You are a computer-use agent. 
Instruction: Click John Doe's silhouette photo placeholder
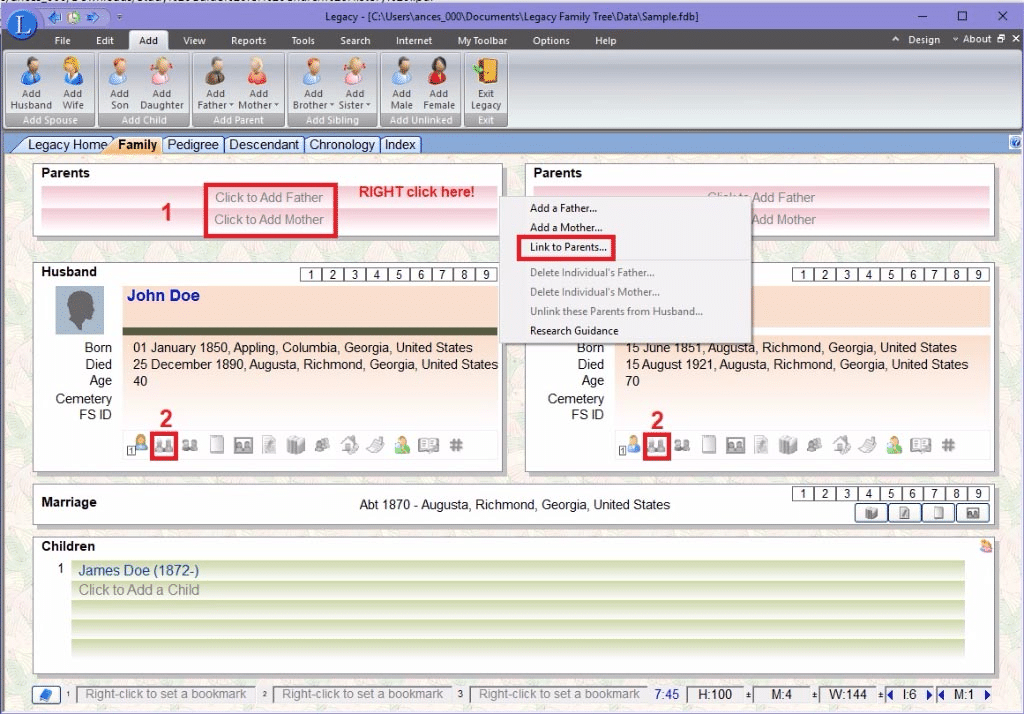(80, 310)
